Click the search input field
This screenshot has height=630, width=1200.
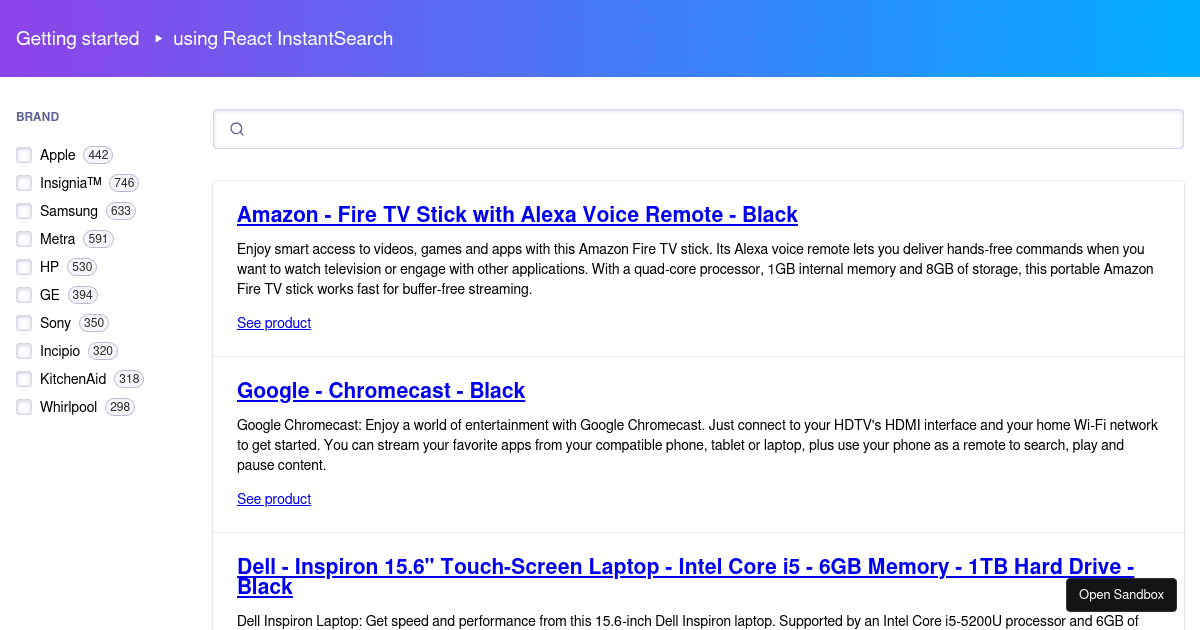click(x=698, y=129)
